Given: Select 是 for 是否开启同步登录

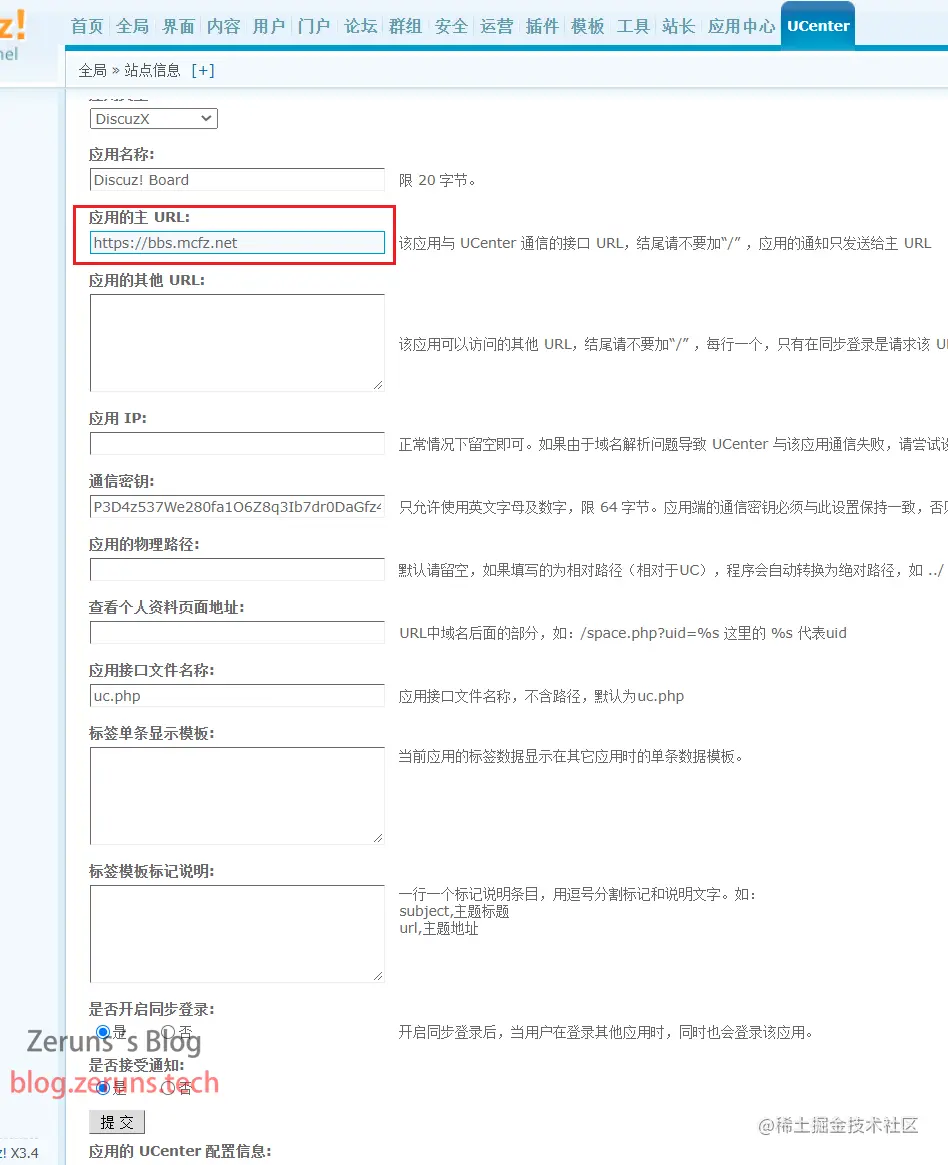Looking at the screenshot, I should [x=103, y=1032].
